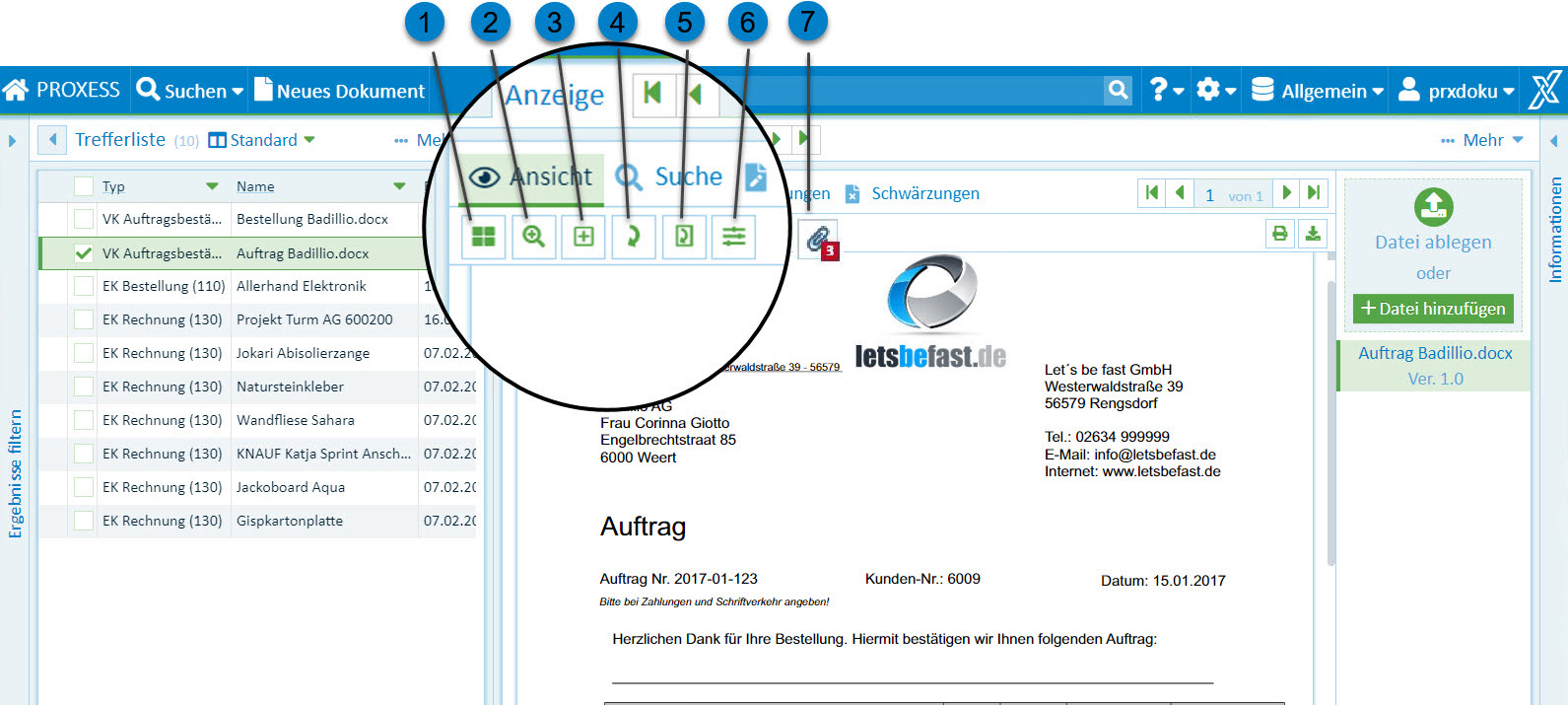Open the Ansicht tab
Viewport: 1568px width, 705px height.
pos(532,176)
